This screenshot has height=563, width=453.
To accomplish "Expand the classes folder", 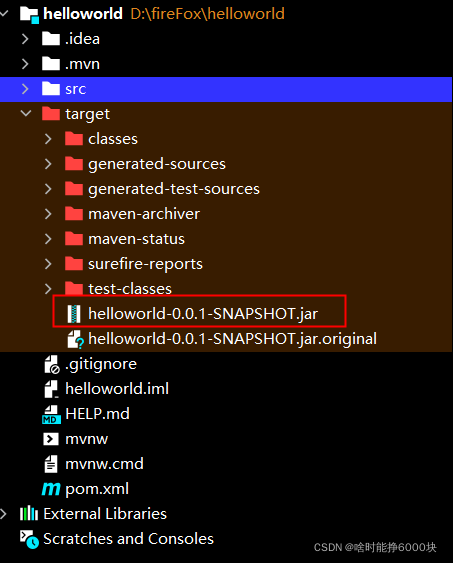I will pyautogui.click(x=48, y=139).
